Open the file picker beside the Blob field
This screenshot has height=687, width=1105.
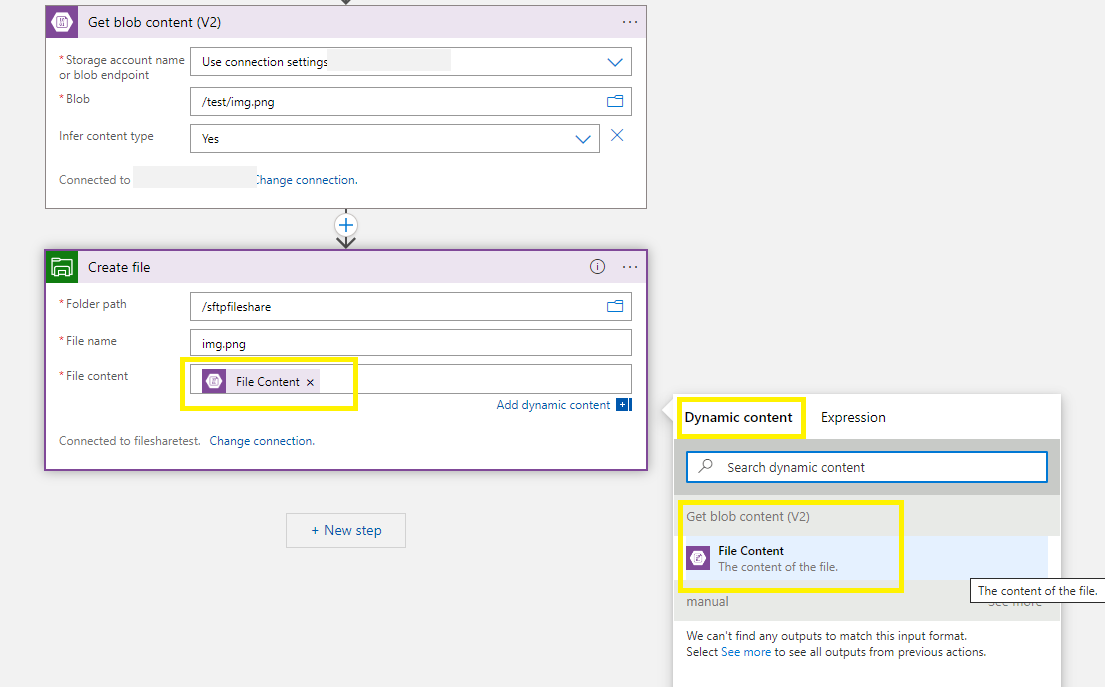(615, 100)
